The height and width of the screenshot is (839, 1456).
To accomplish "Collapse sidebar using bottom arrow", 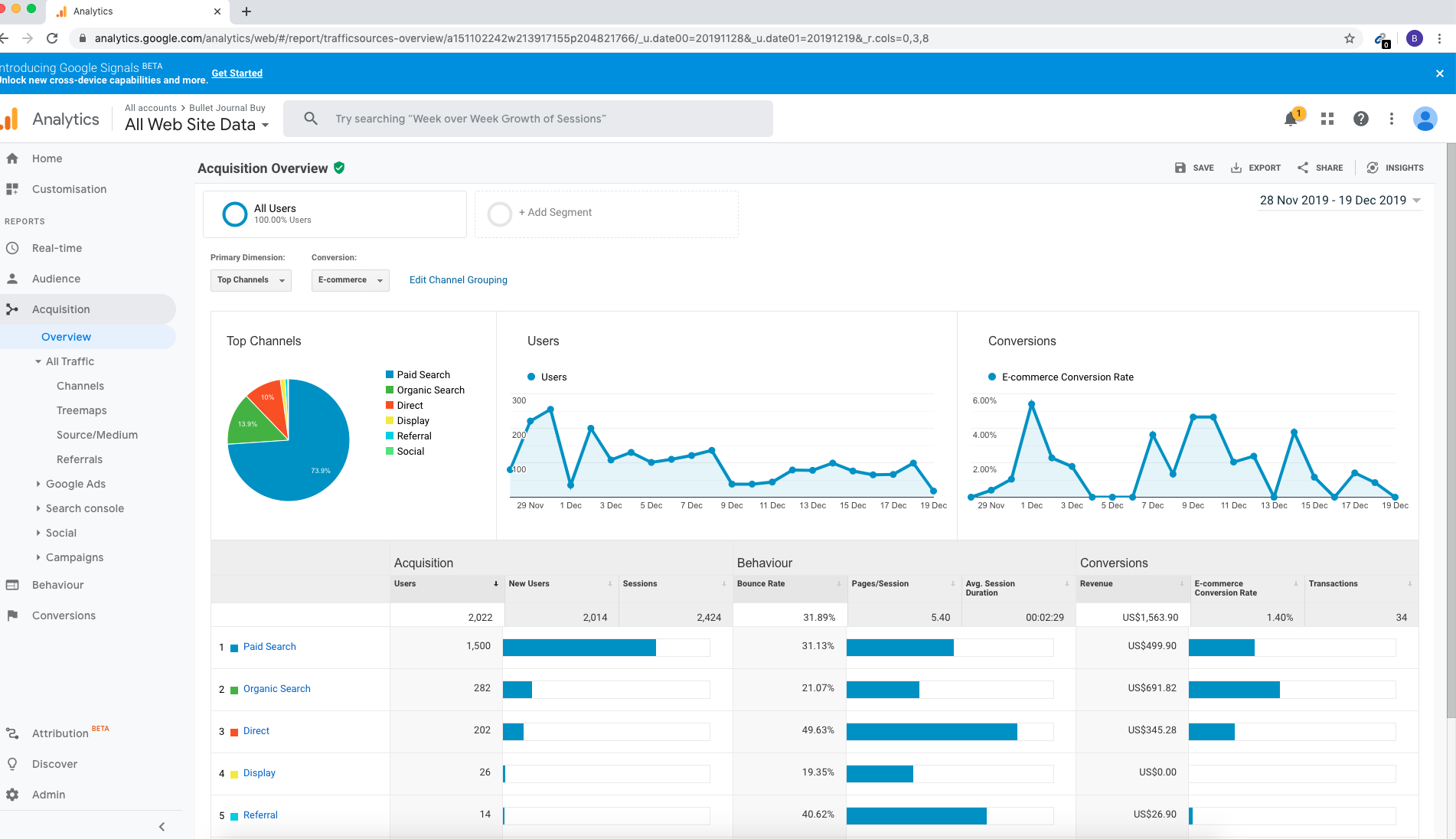I will tap(162, 827).
